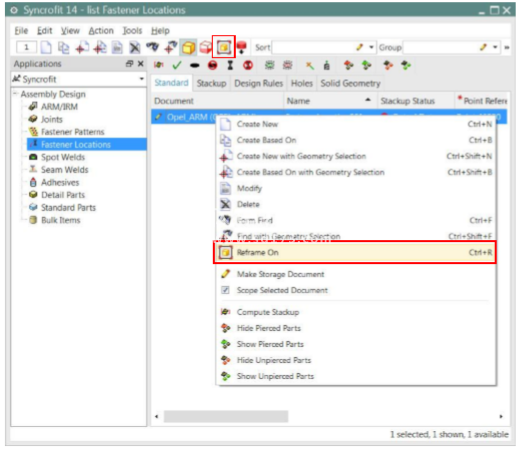
Task: Click the Create New document toolbar icon
Action: pos(46,48)
